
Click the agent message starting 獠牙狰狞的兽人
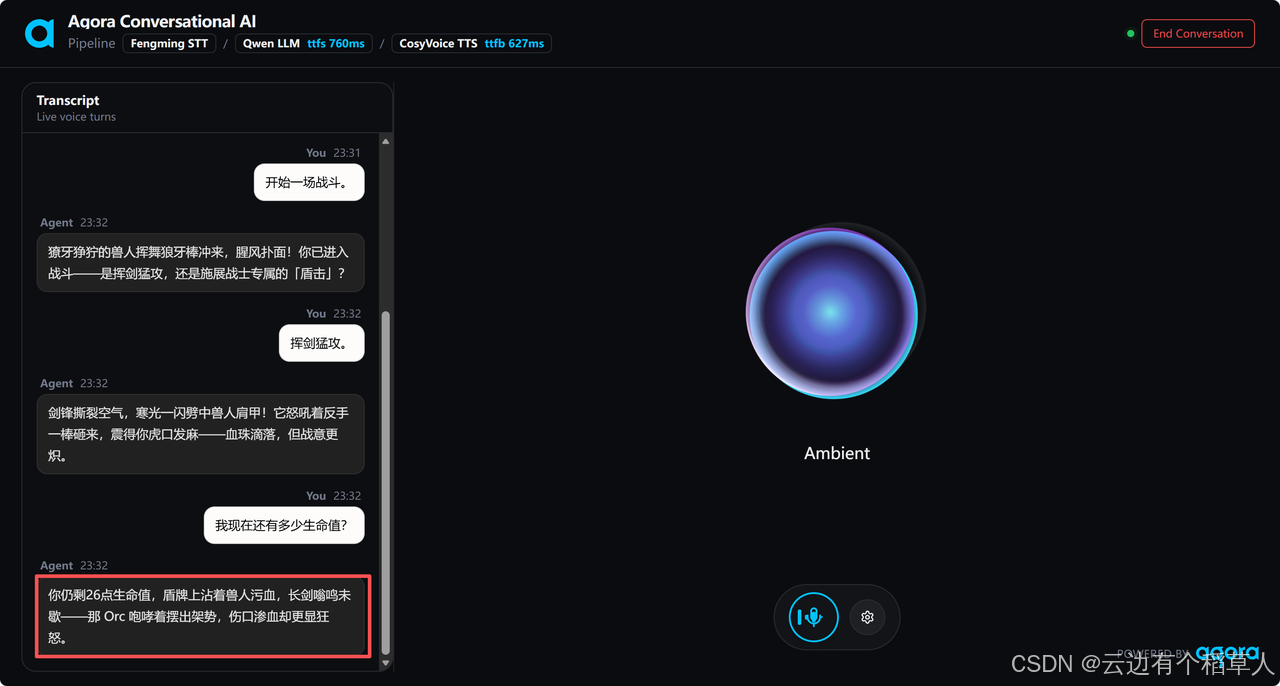(200, 262)
